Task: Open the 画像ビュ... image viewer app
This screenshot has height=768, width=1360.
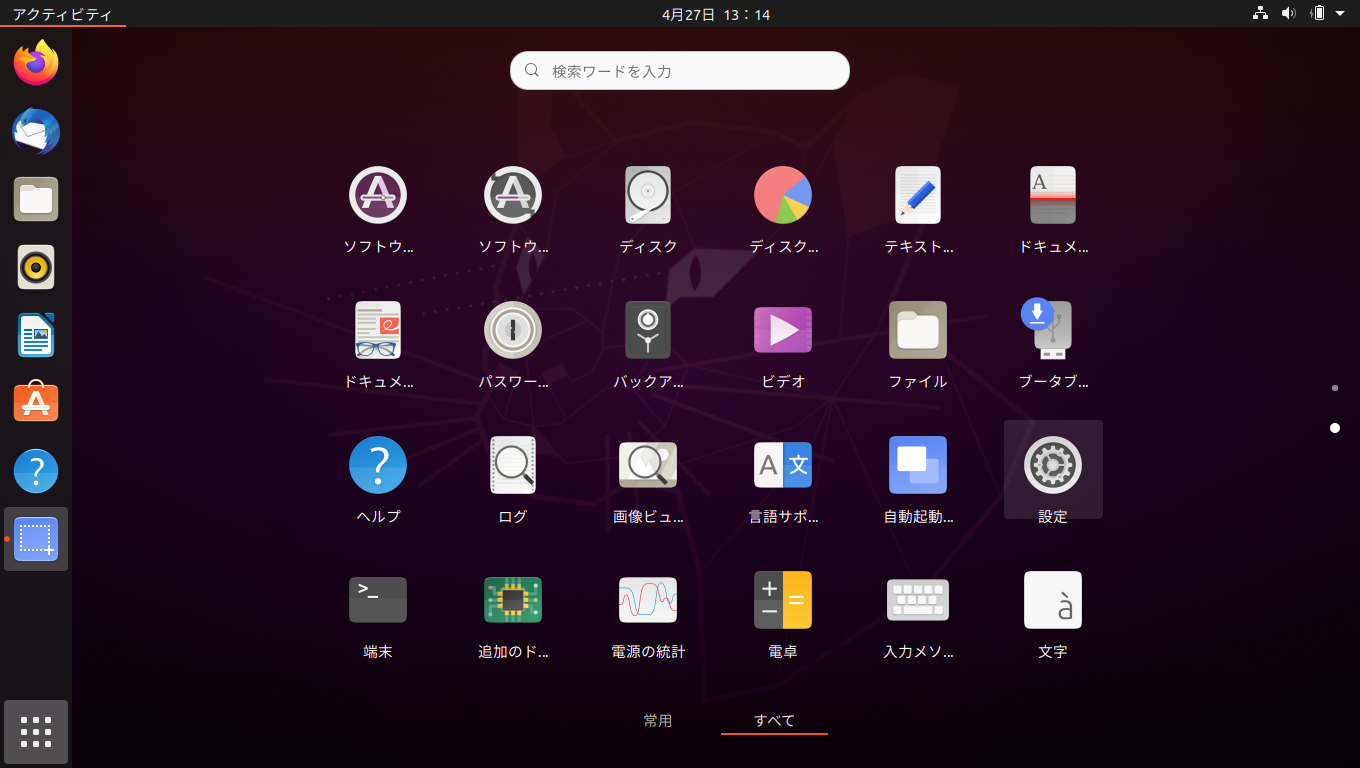Action: pyautogui.click(x=648, y=465)
